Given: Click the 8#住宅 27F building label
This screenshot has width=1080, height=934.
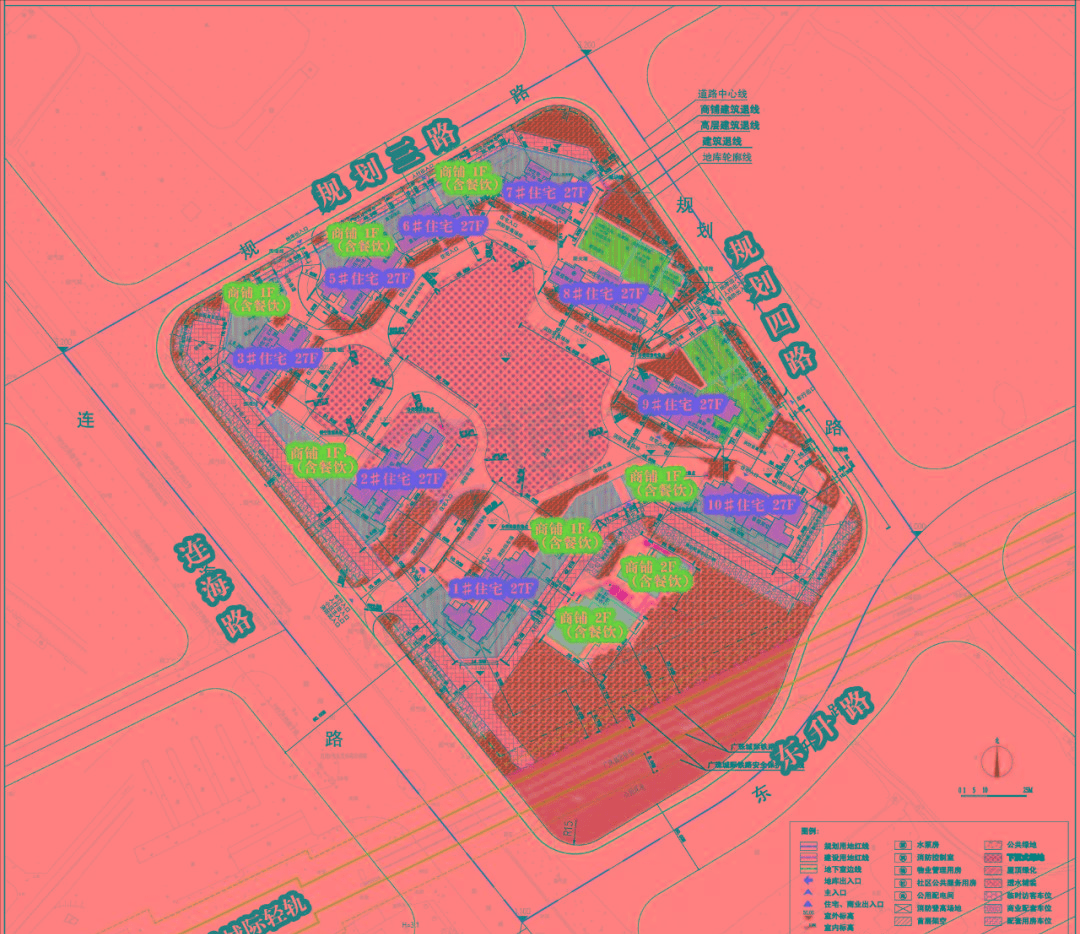Looking at the screenshot, I should [603, 293].
